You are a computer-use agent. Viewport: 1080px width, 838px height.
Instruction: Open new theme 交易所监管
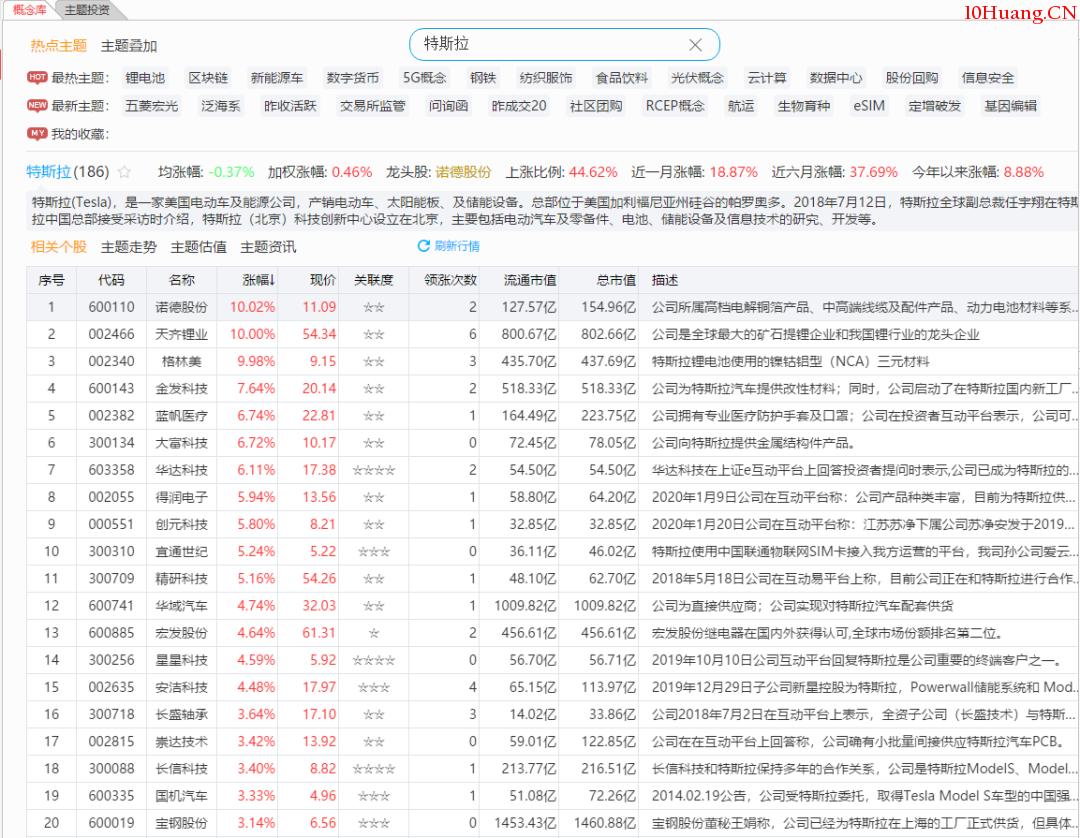(372, 106)
